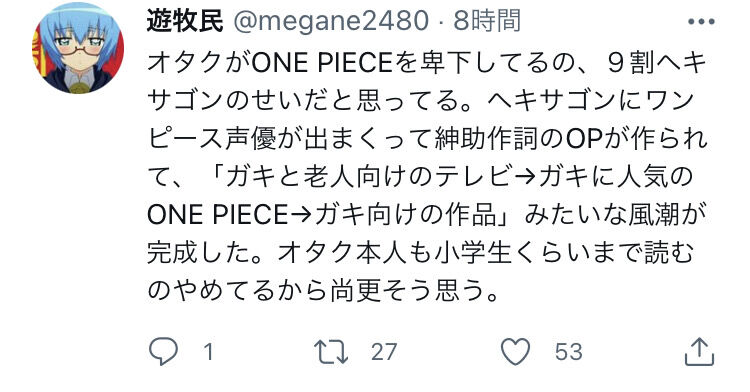Click the like count 53
Screen dimensions: 750x392
(x=569, y=352)
